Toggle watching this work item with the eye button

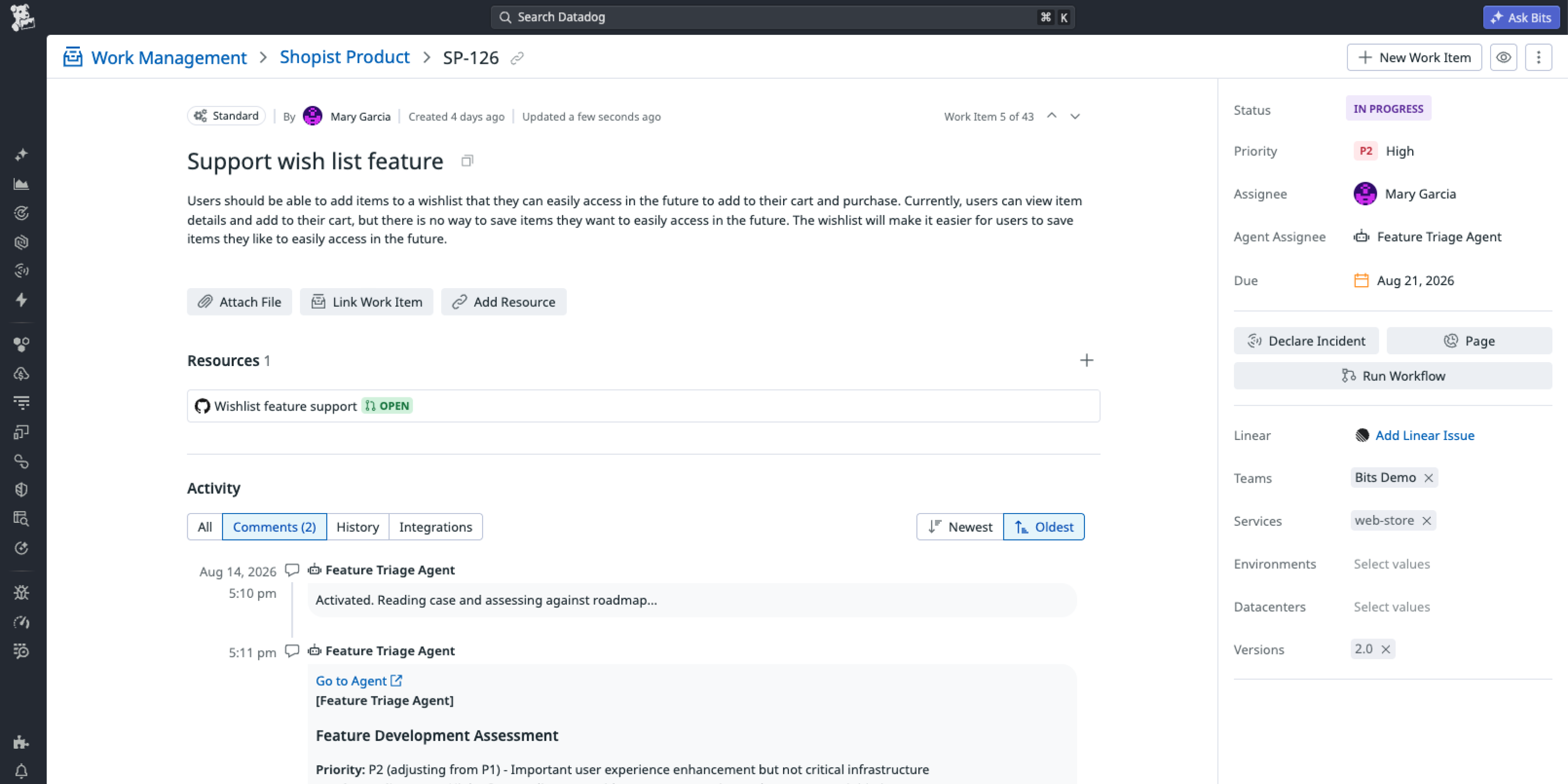point(1503,57)
